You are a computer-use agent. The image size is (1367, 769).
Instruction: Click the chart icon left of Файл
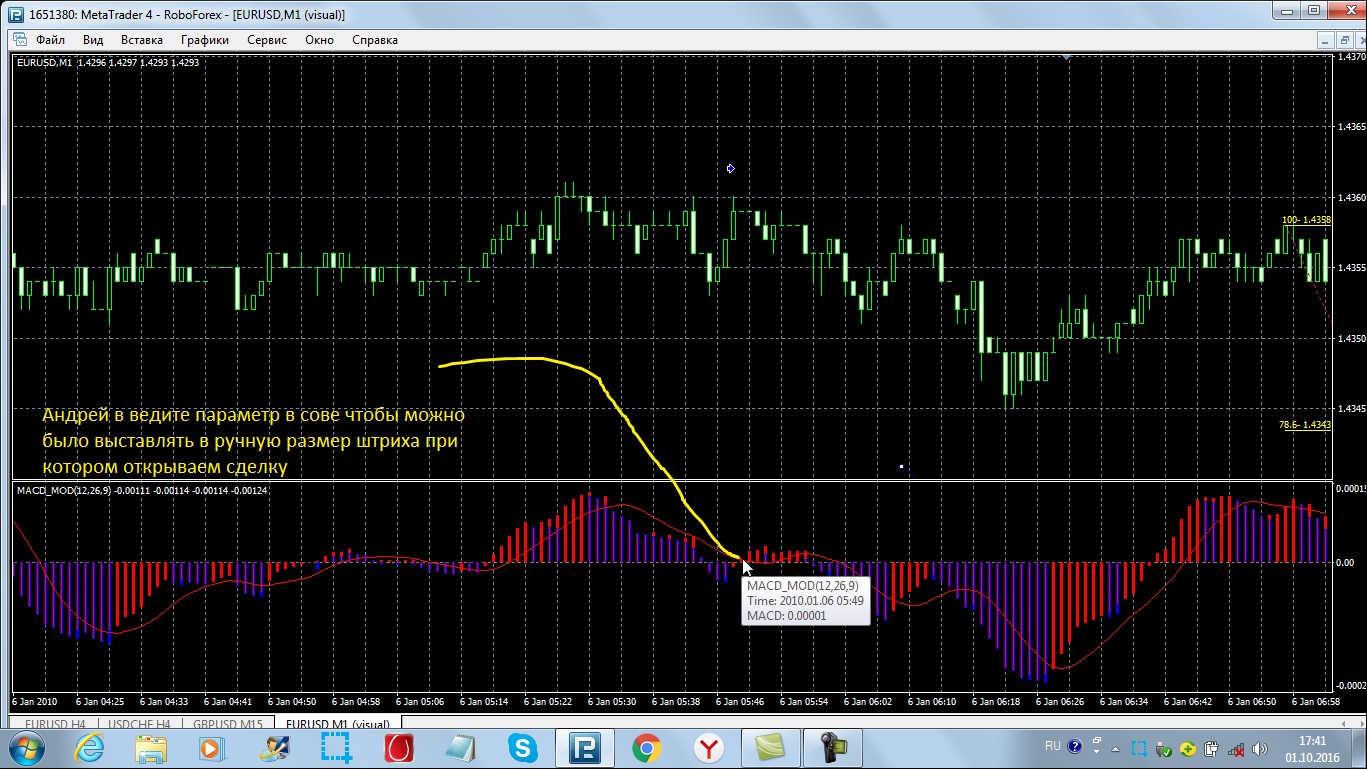pyautogui.click(x=20, y=40)
